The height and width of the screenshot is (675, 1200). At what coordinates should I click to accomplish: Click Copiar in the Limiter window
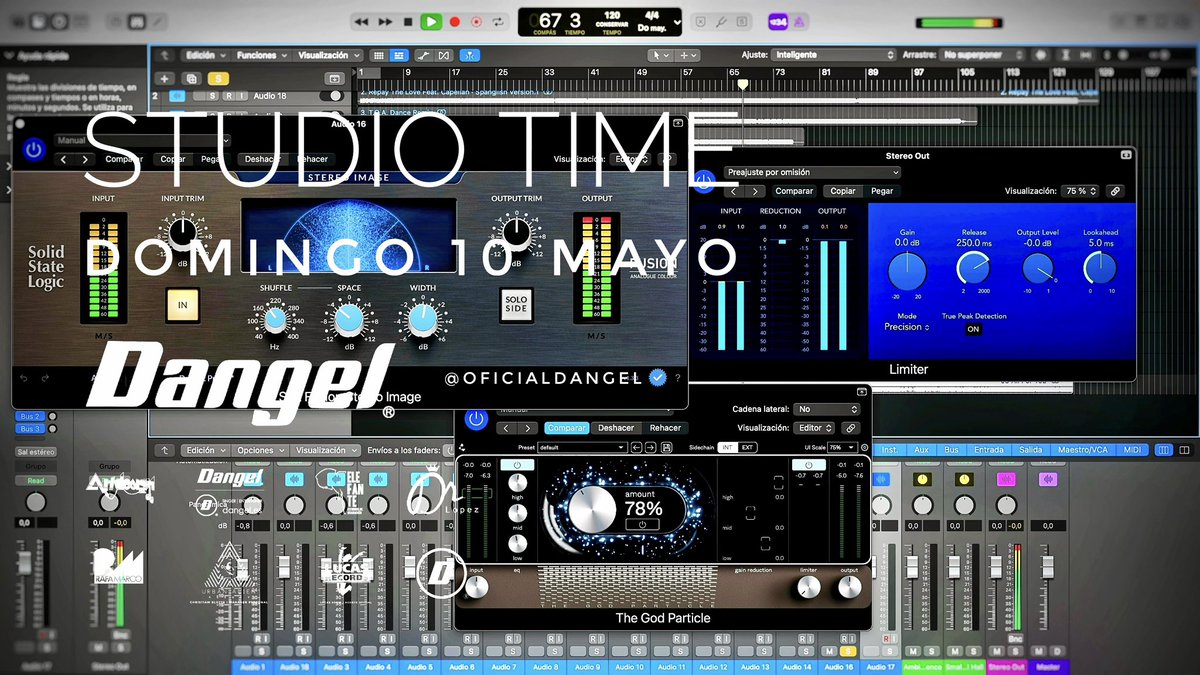point(843,191)
